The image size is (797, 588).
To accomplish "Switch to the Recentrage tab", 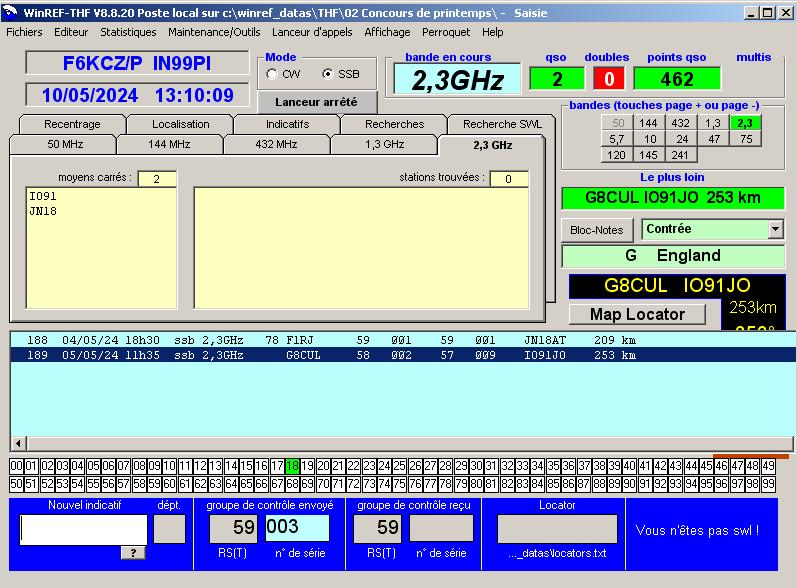I will click(x=72, y=124).
